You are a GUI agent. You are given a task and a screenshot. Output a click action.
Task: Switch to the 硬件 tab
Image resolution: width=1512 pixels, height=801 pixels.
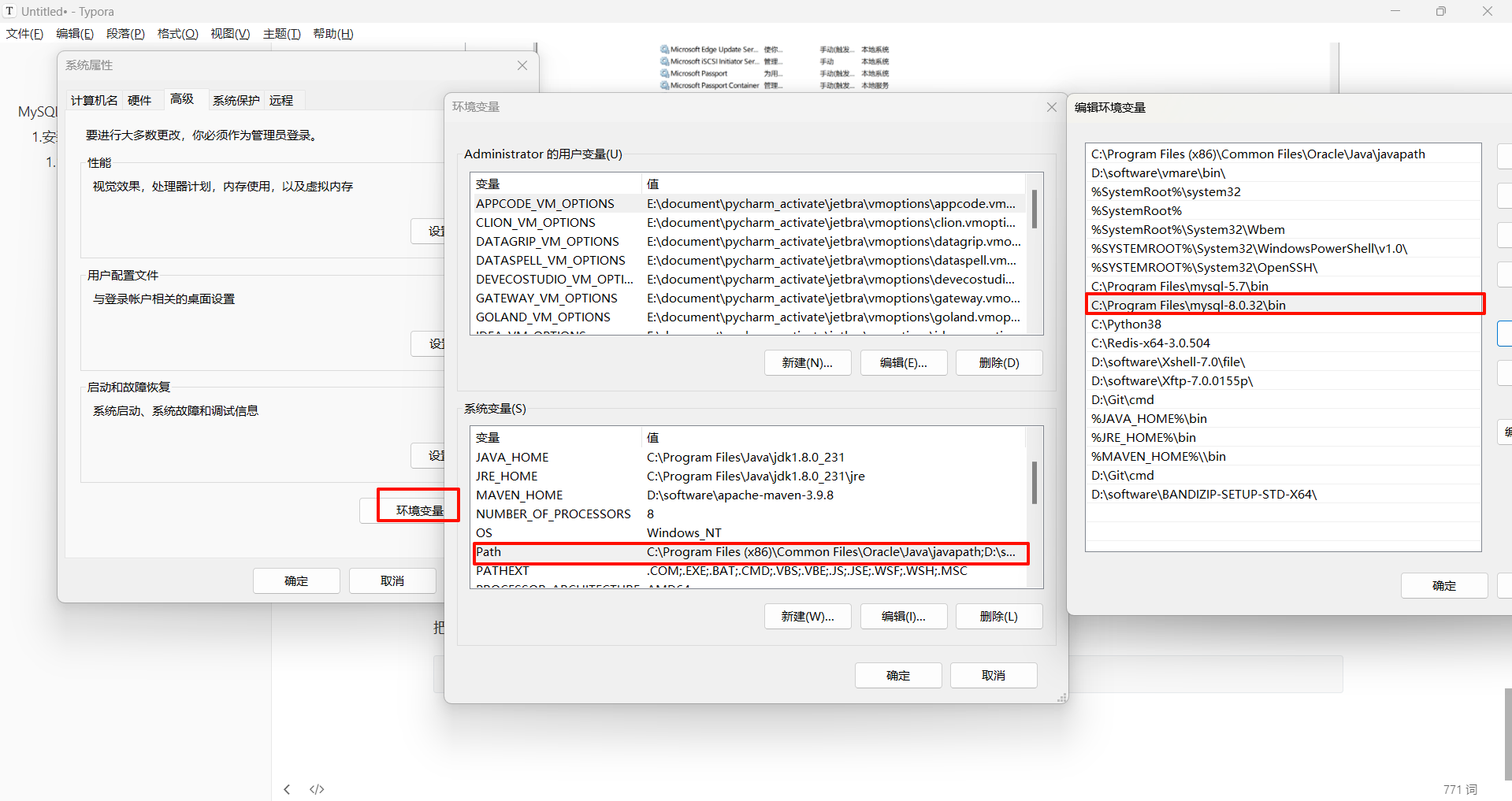[139, 100]
